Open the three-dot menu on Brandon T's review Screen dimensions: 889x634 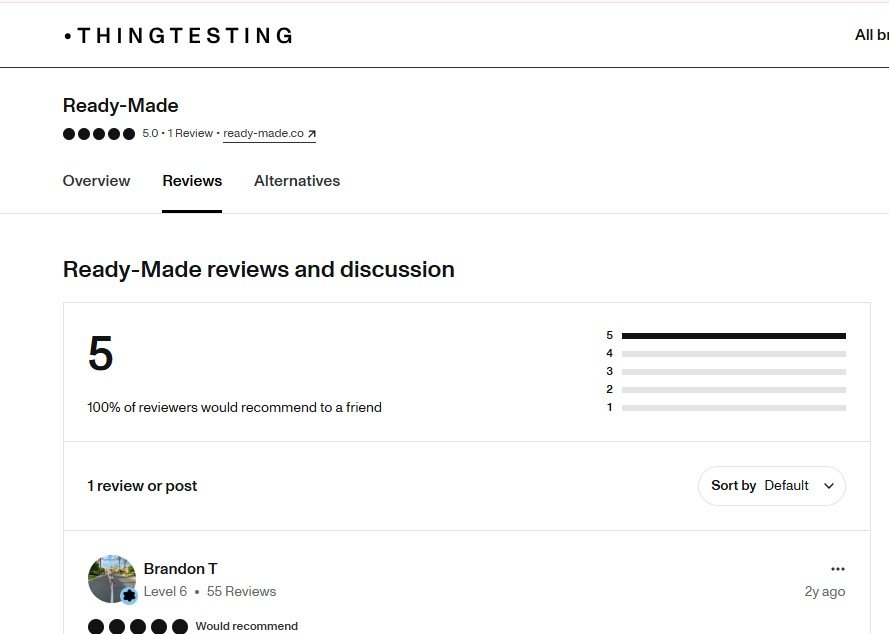tap(837, 569)
